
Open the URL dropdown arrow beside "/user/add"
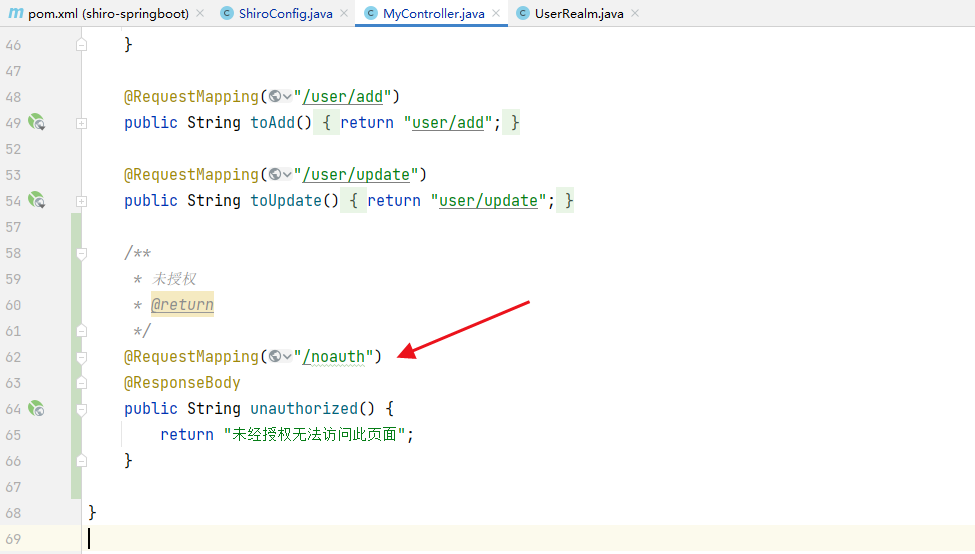coord(287,97)
